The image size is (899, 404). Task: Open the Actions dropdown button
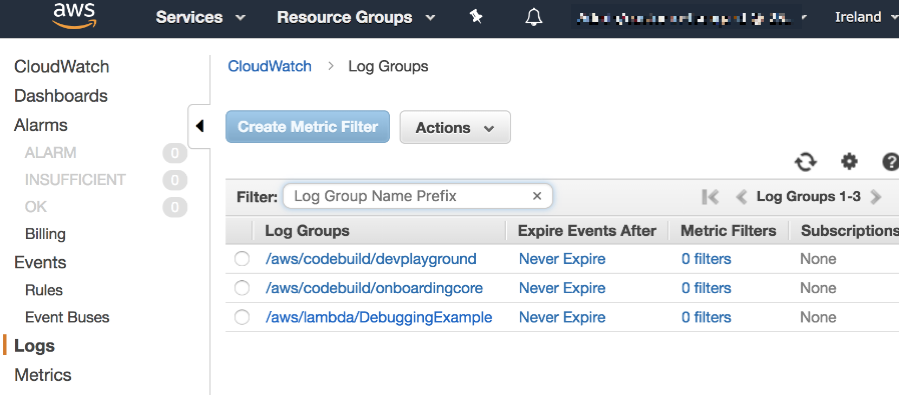pyautogui.click(x=455, y=127)
